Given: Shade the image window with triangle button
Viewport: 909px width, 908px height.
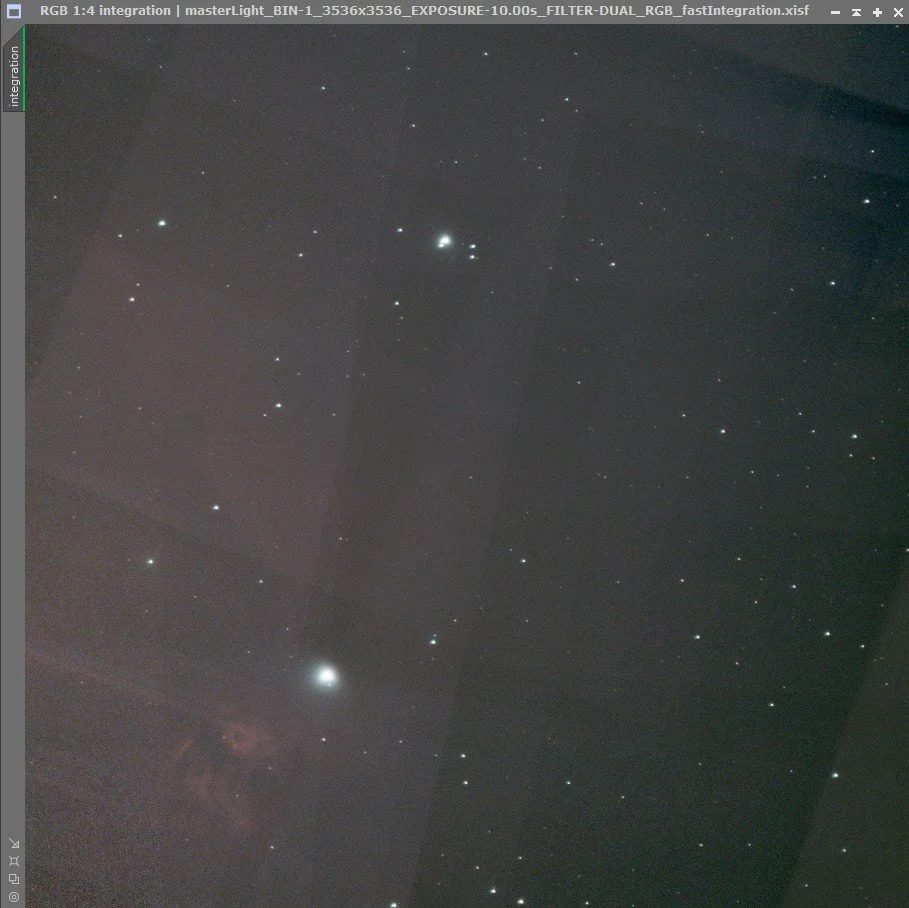Looking at the screenshot, I should (856, 12).
